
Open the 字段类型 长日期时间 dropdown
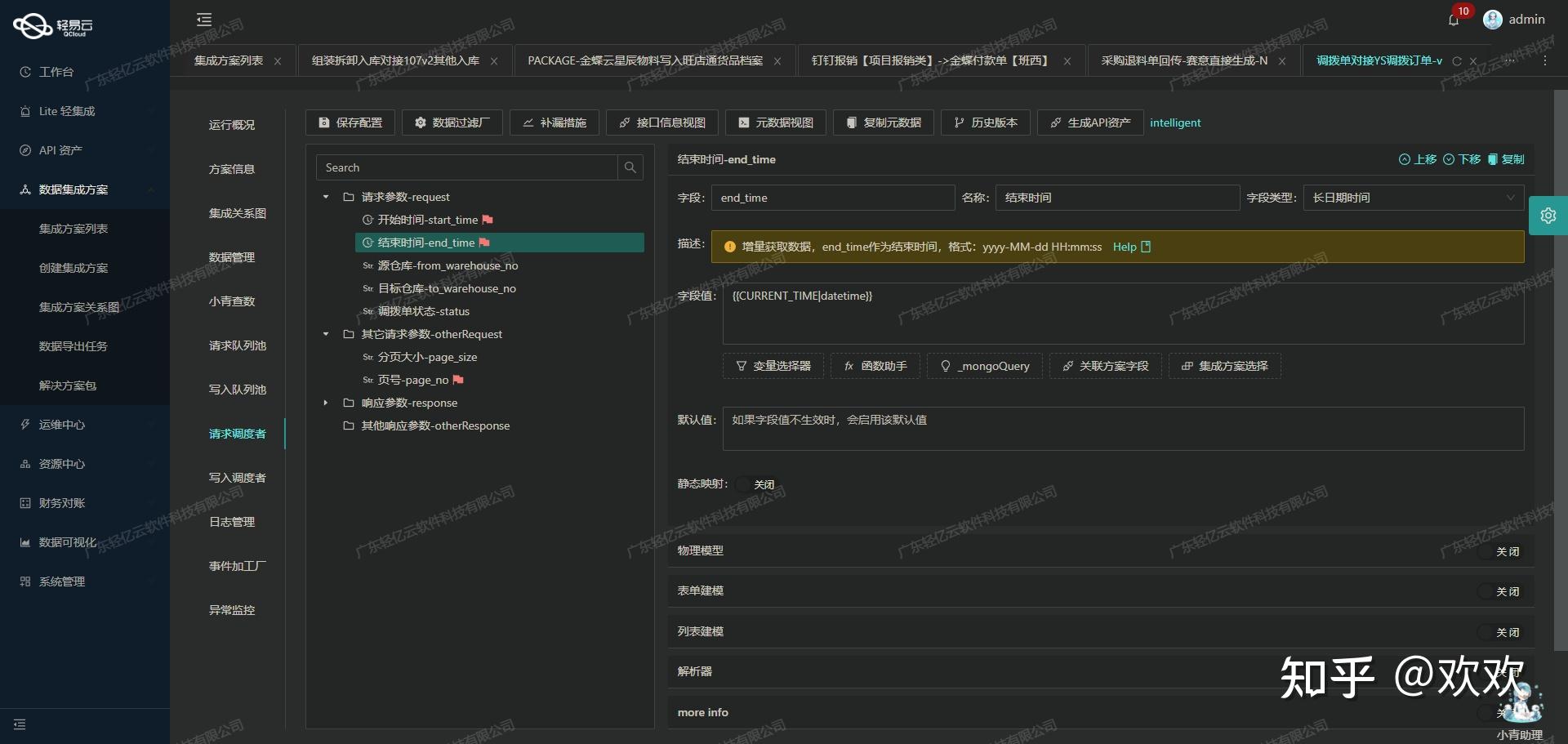(x=1413, y=198)
